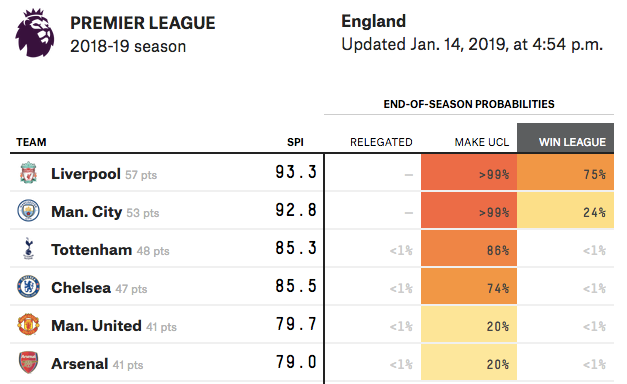The image size is (627, 384).
Task: Click the Arsenal club crest
Action: [x=28, y=362]
